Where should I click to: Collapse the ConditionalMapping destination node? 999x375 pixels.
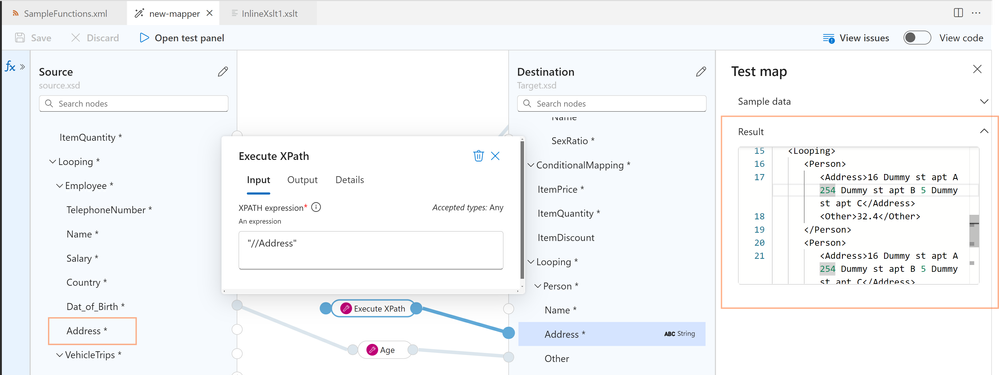point(530,166)
